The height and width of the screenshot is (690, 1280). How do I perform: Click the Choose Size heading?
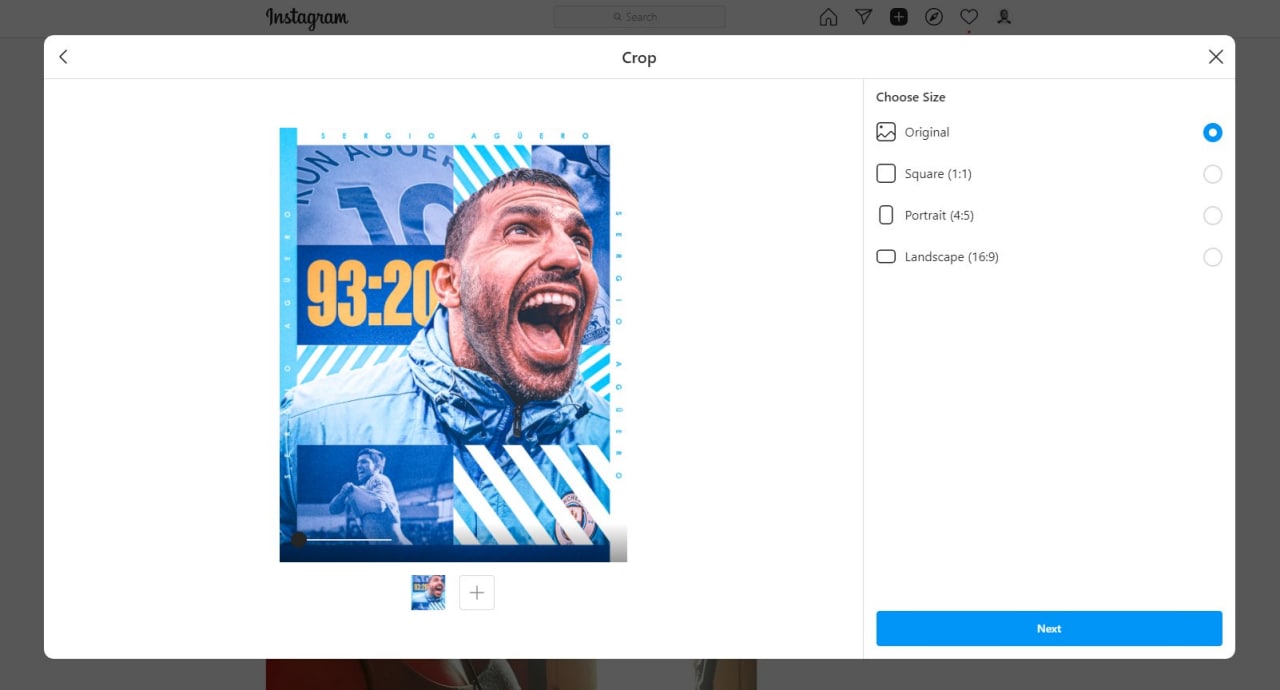pyautogui.click(x=910, y=97)
